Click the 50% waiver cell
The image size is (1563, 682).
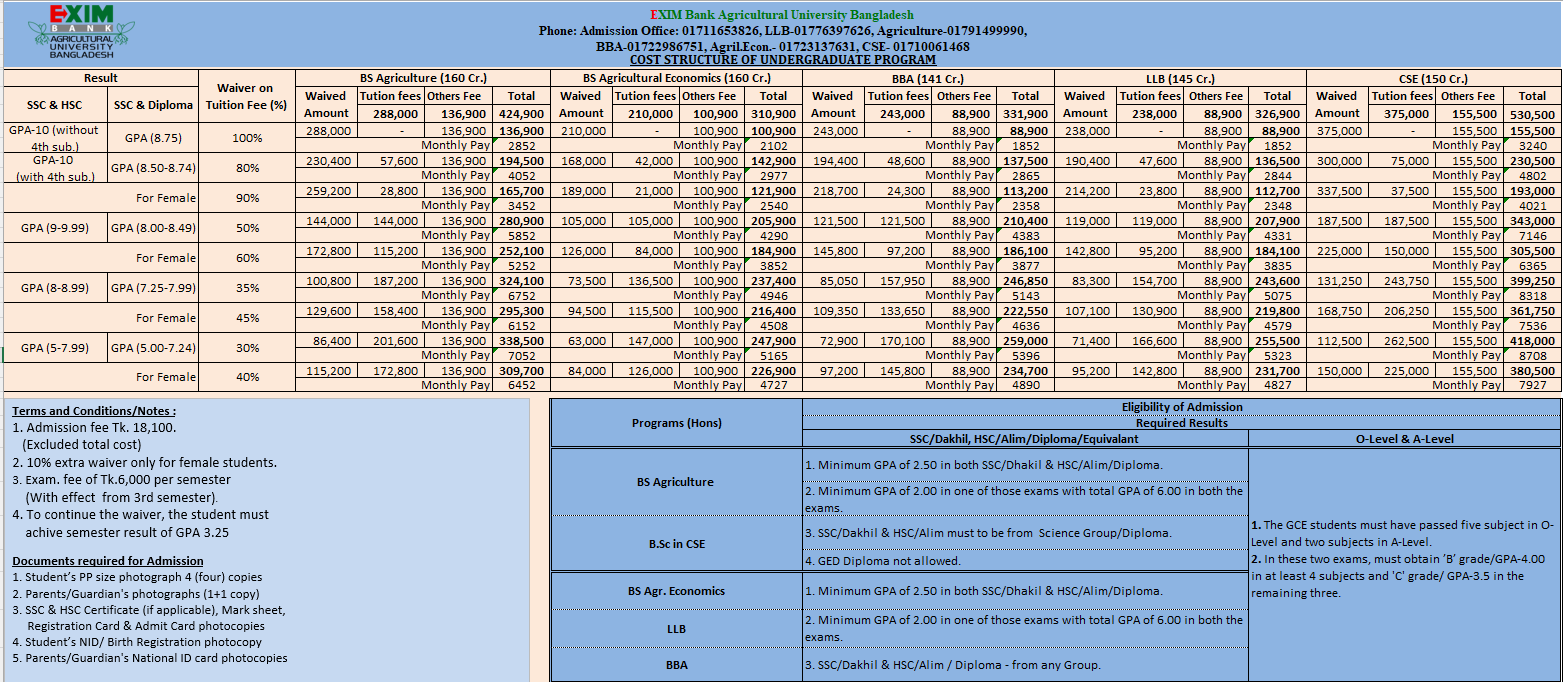coord(246,228)
